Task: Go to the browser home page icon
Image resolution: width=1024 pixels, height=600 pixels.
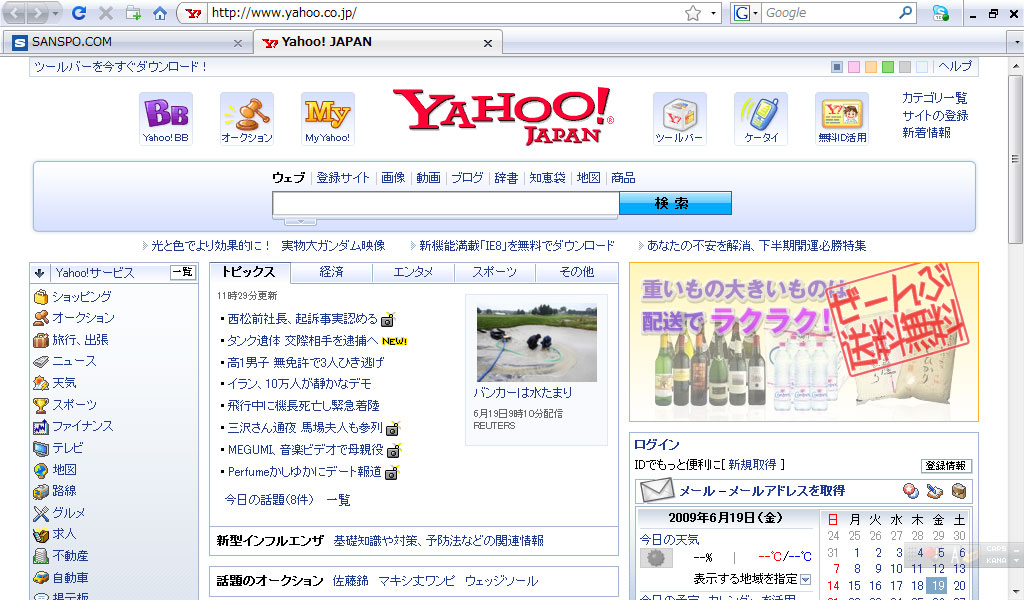Action: click(160, 13)
